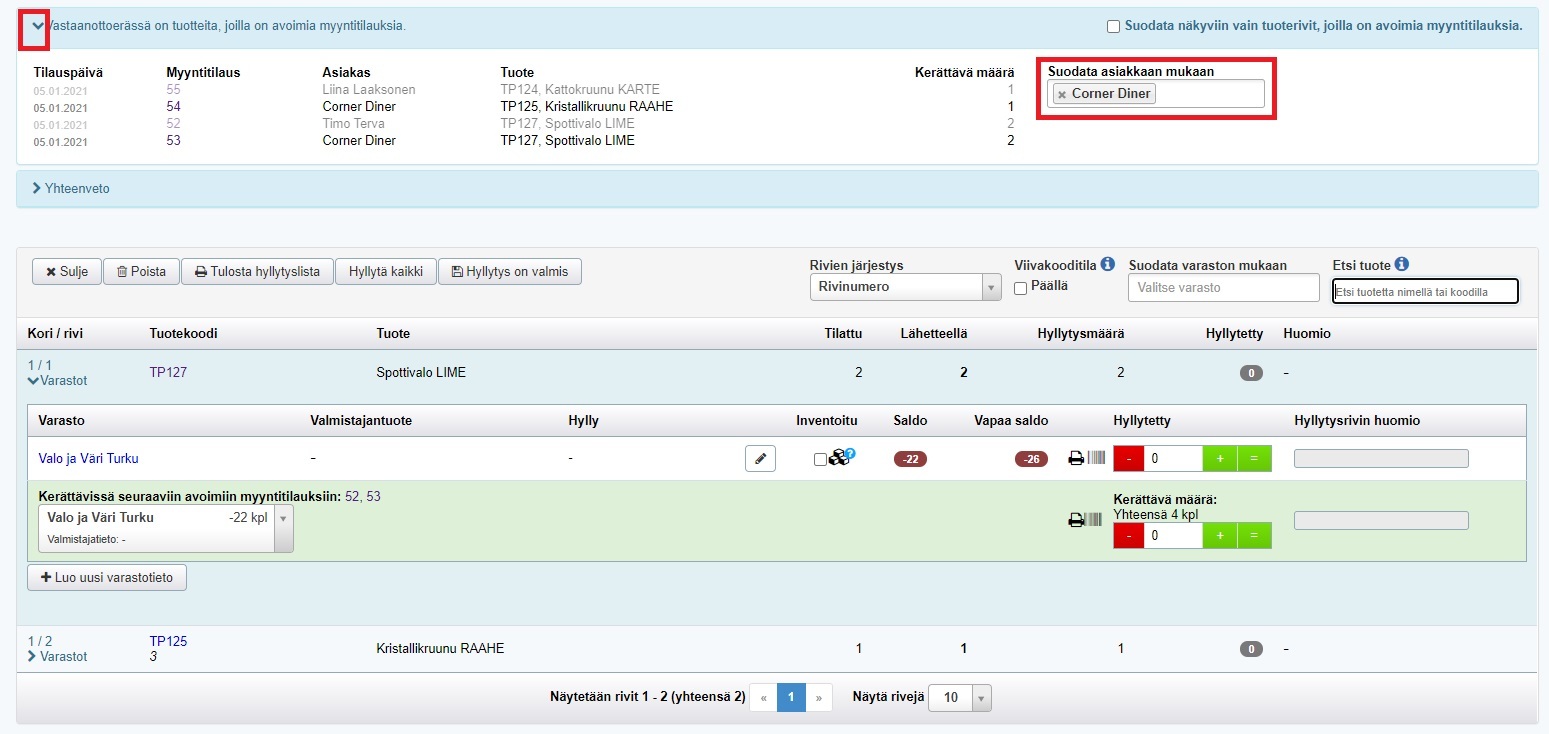Open product code TP127 link
The image size is (1549, 734).
[168, 373]
